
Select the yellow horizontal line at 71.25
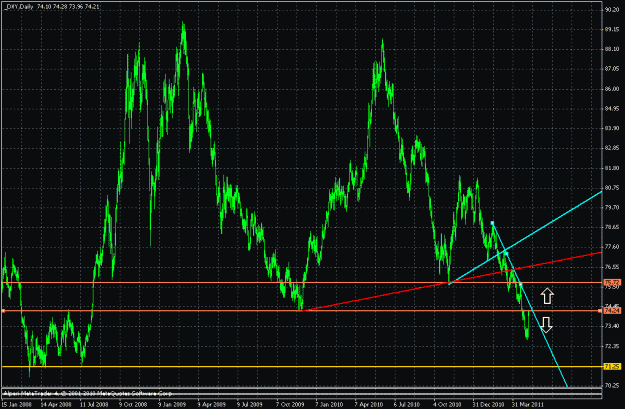coord(301,366)
